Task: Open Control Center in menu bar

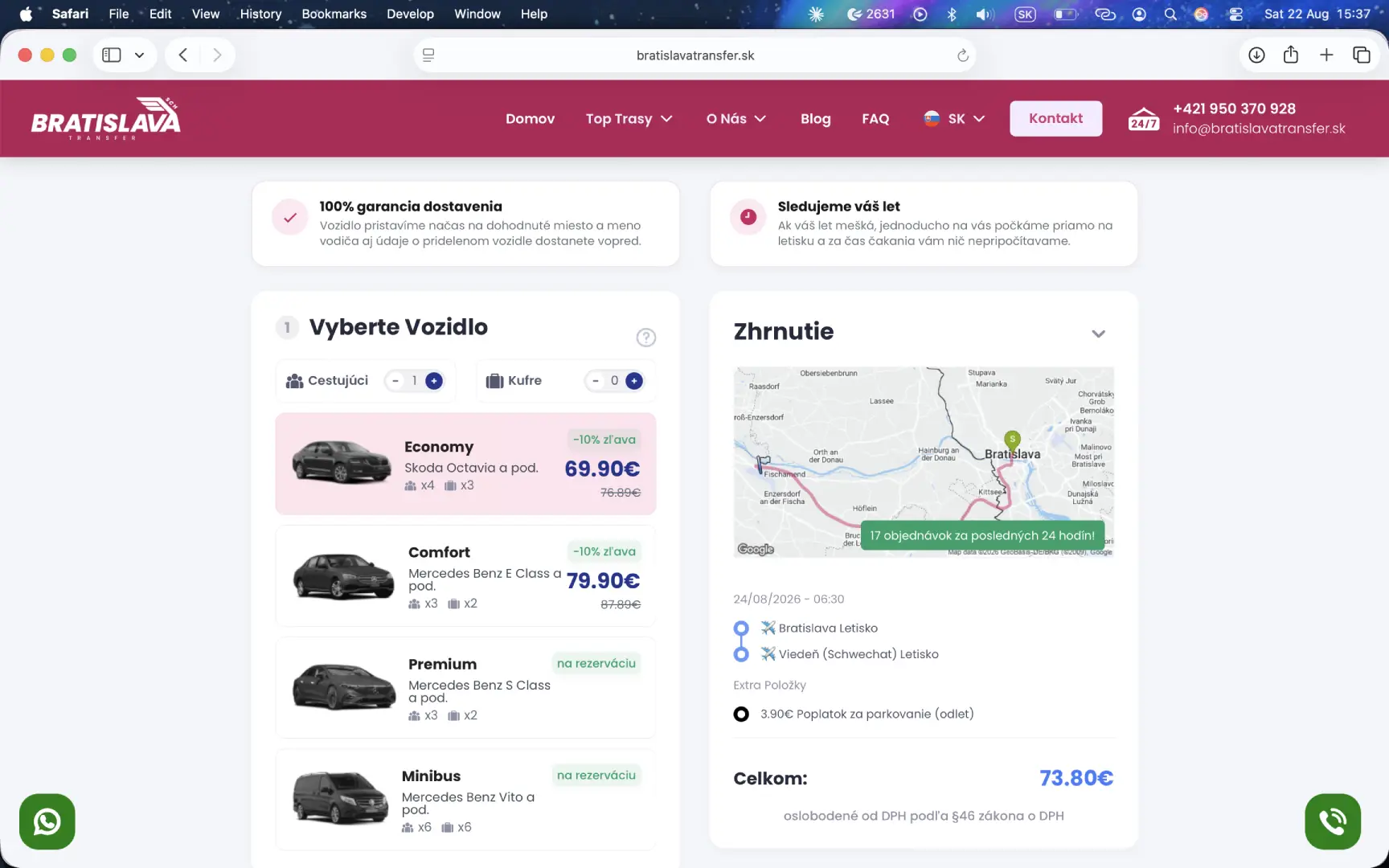Action: [x=1235, y=14]
